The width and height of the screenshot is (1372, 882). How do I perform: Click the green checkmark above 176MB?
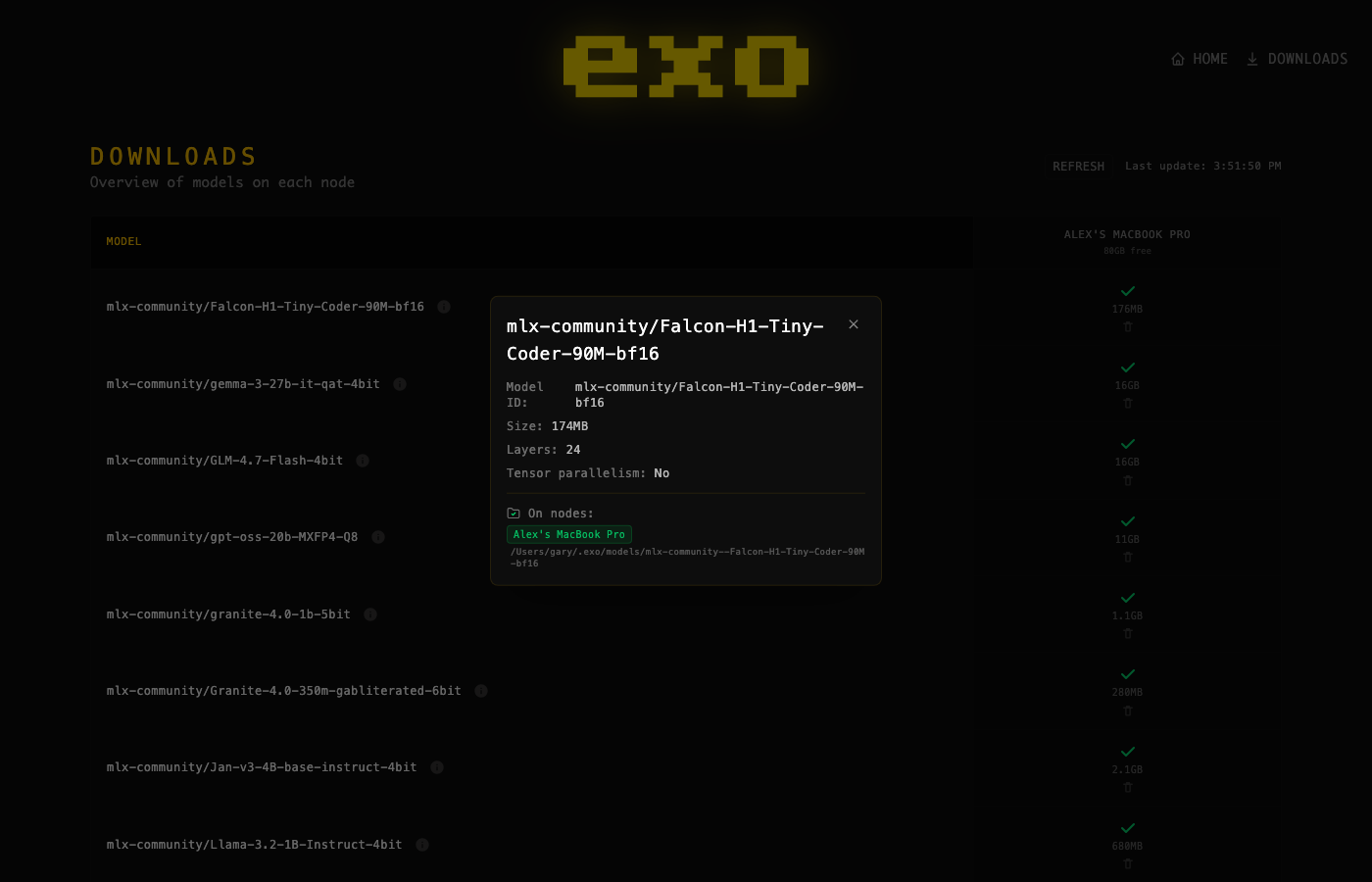[x=1128, y=291]
